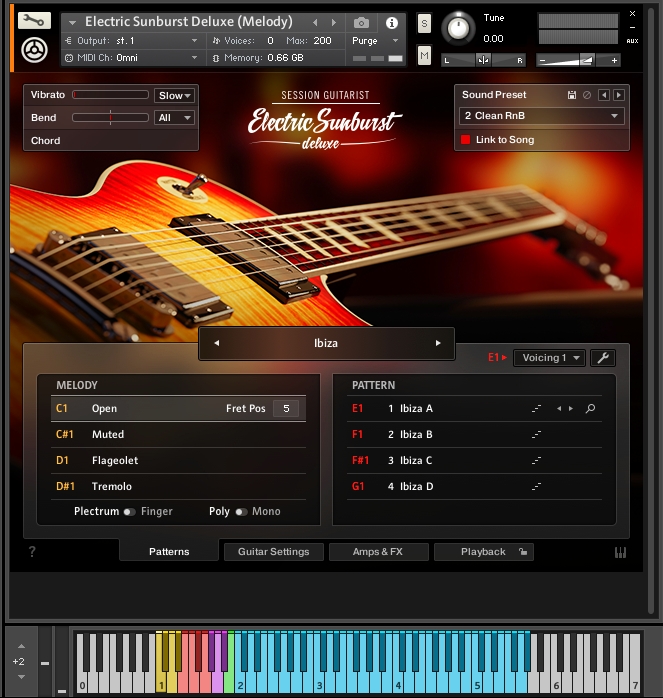Viewport: 663px width, 698px height.
Task: Toggle the Playback tab lock icon
Action: [523, 552]
